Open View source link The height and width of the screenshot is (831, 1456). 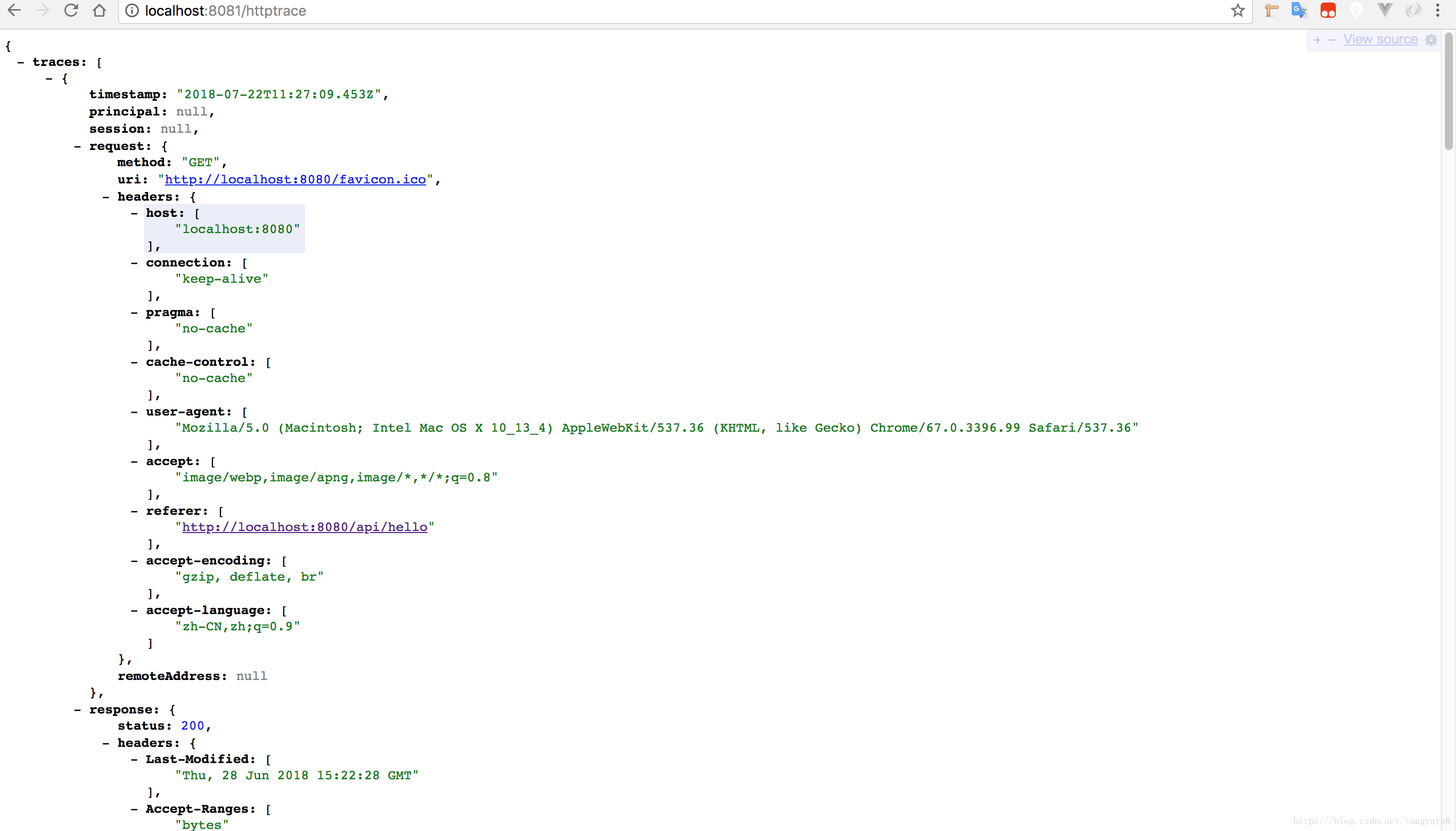pyautogui.click(x=1380, y=40)
